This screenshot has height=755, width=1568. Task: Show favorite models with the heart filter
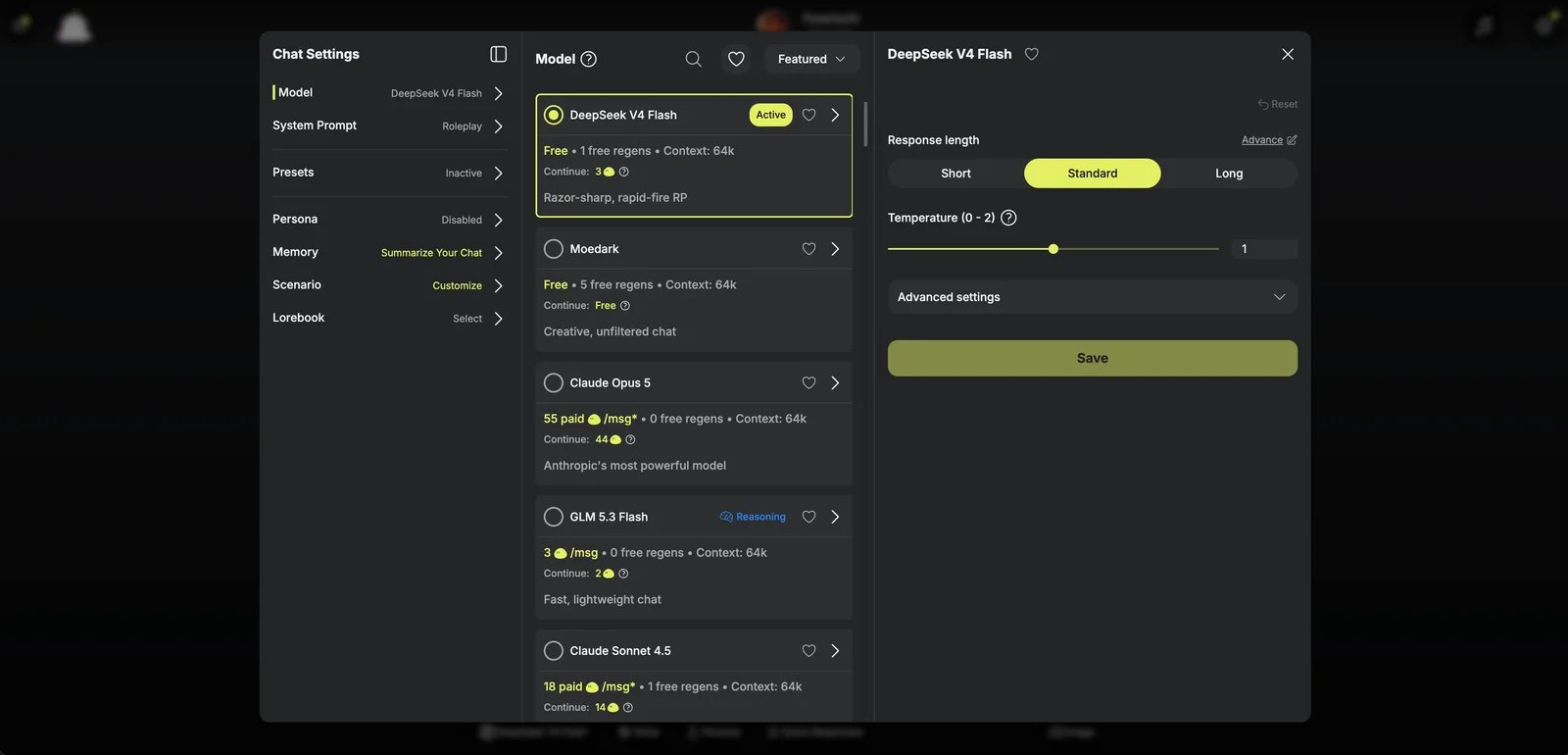click(x=736, y=59)
